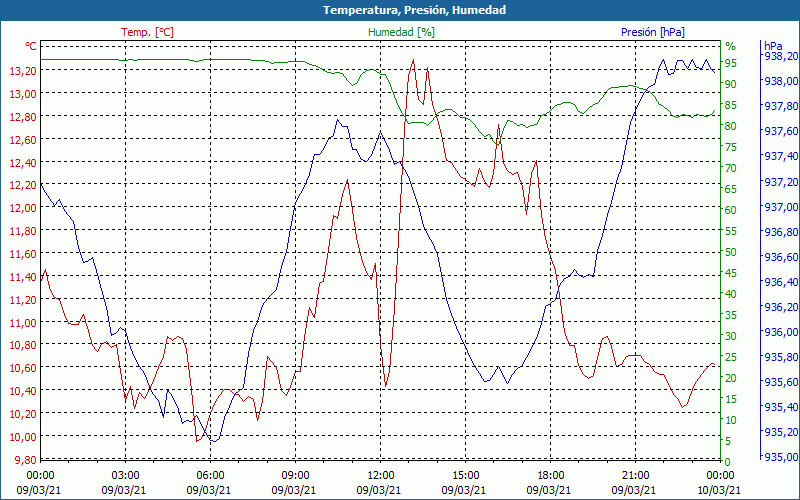Click the chart title "Temperatura, Presión, Humedad"
Image resolution: width=800 pixels, height=500 pixels.
click(x=414, y=10)
